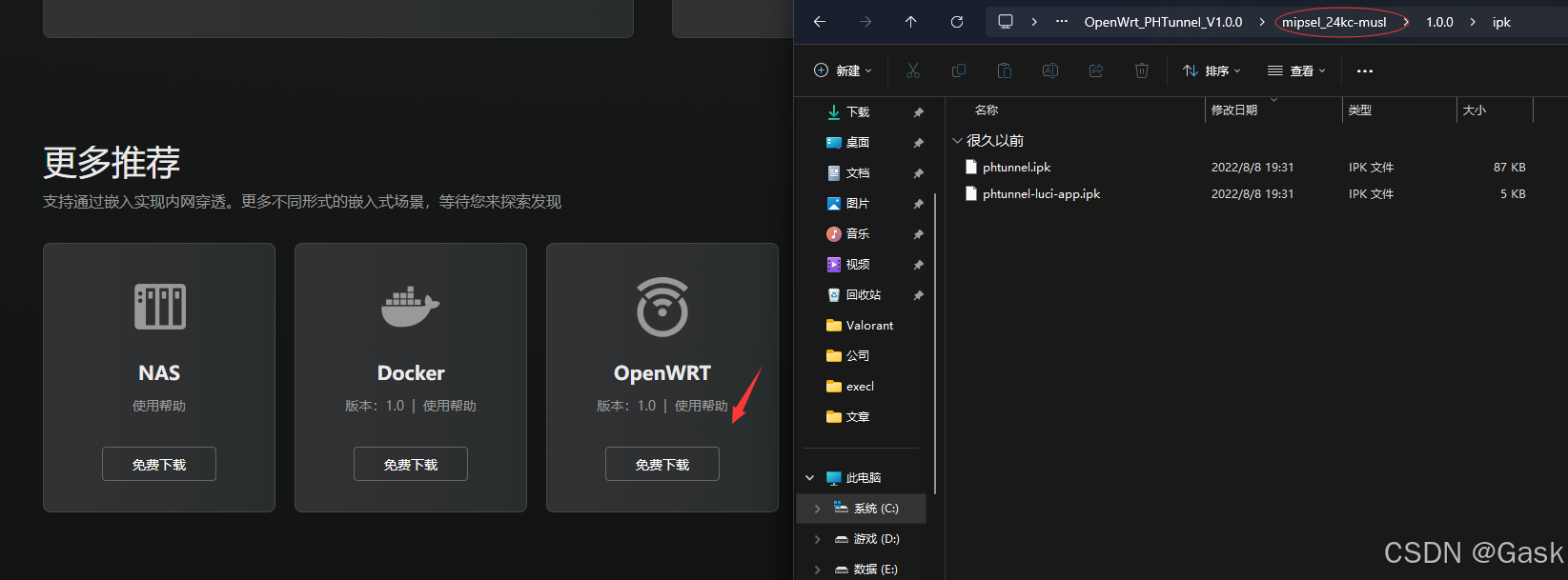Open the execl folder in sidebar
The image size is (1568, 580).
tap(860, 387)
